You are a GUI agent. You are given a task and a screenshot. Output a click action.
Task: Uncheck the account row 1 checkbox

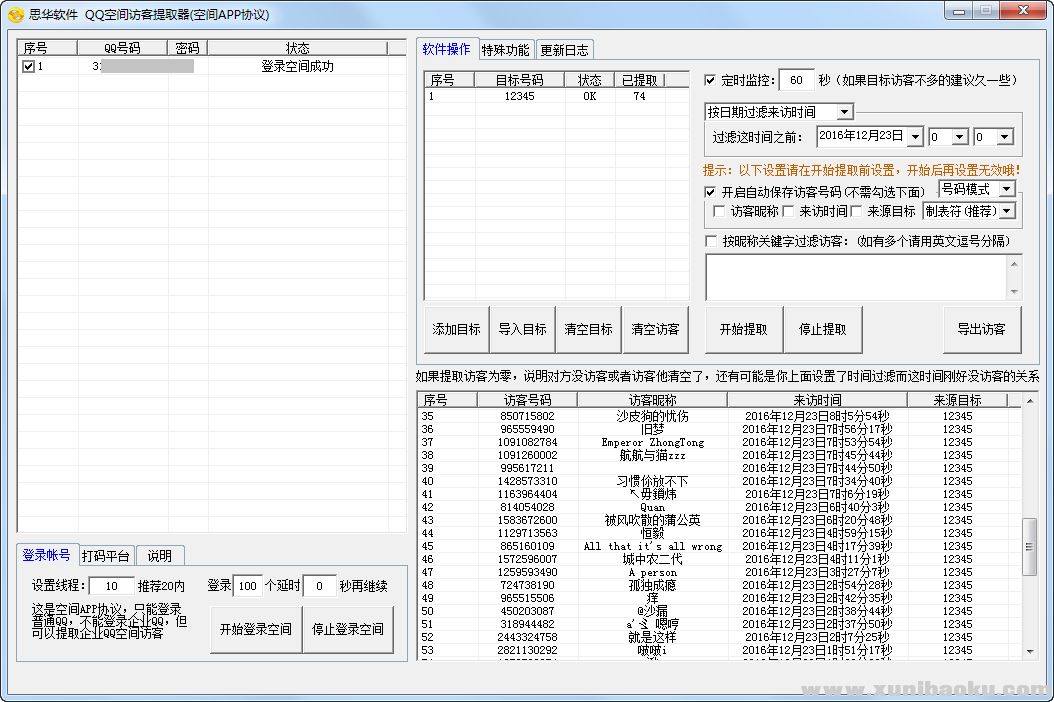[x=28, y=67]
